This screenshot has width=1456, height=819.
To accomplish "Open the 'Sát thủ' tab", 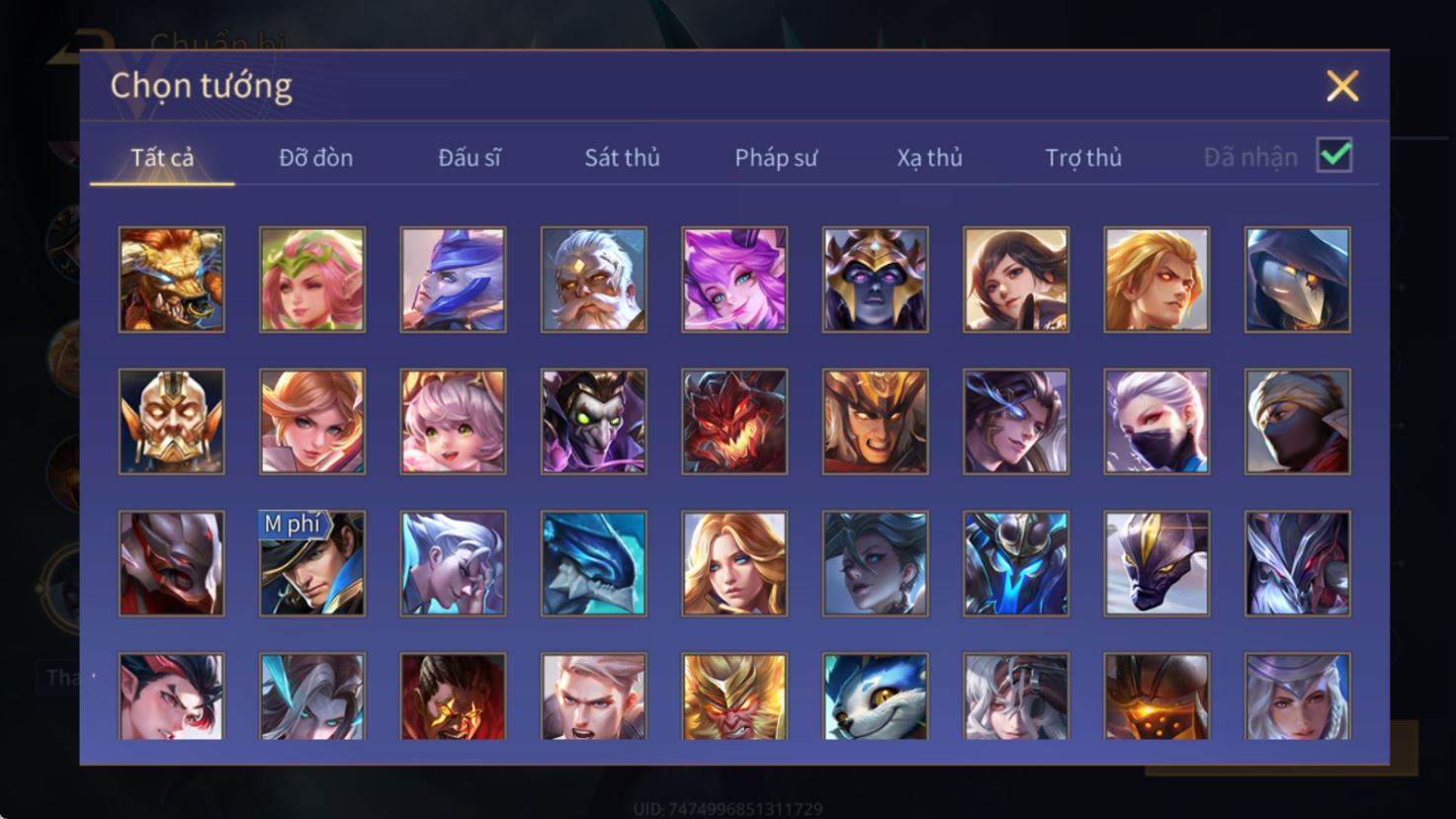I will click(x=622, y=157).
